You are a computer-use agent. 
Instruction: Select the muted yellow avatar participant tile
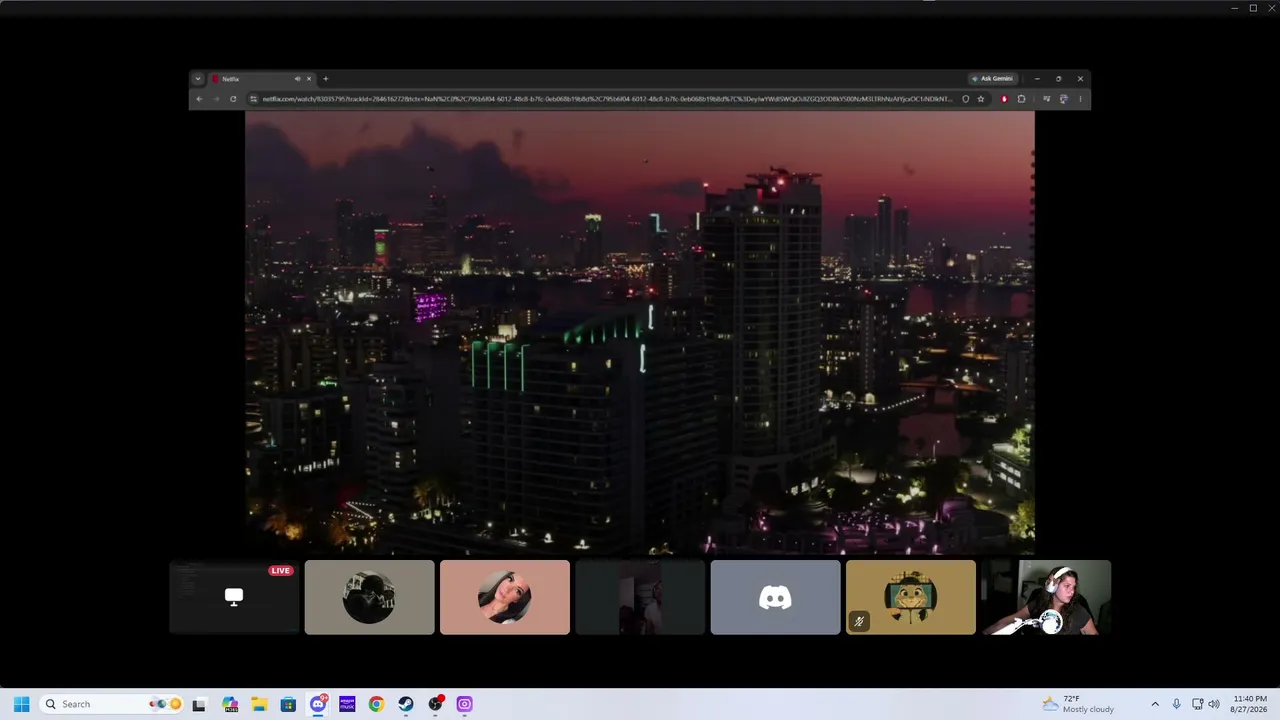click(x=911, y=597)
